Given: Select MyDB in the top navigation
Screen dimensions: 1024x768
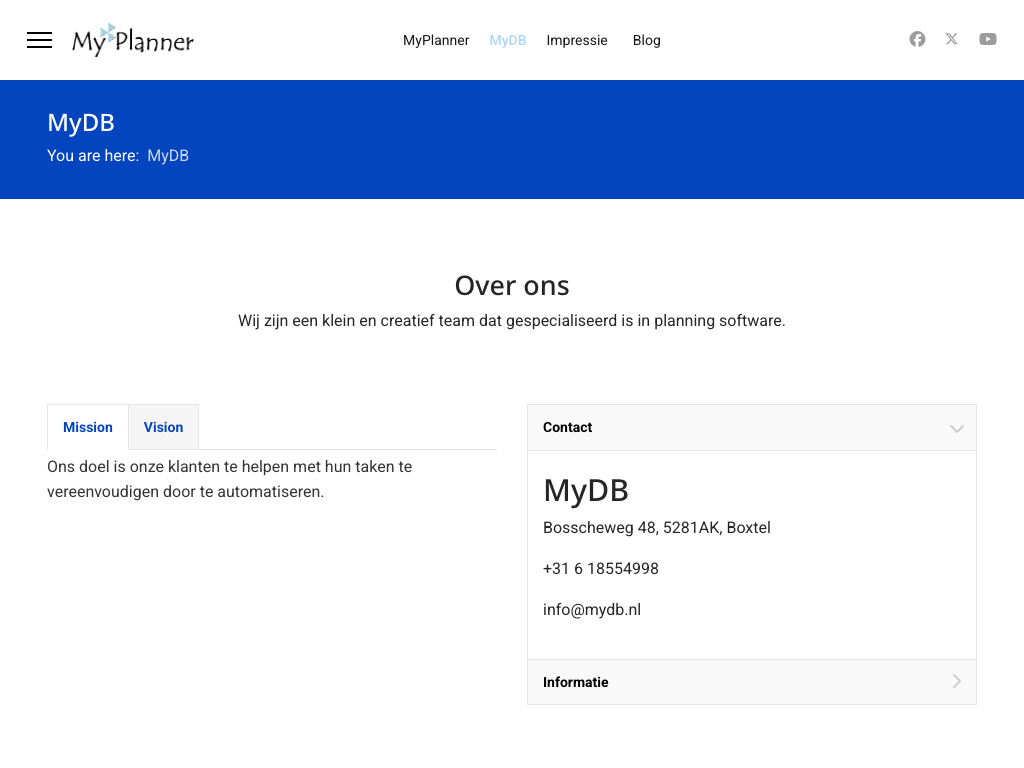Looking at the screenshot, I should (x=508, y=40).
